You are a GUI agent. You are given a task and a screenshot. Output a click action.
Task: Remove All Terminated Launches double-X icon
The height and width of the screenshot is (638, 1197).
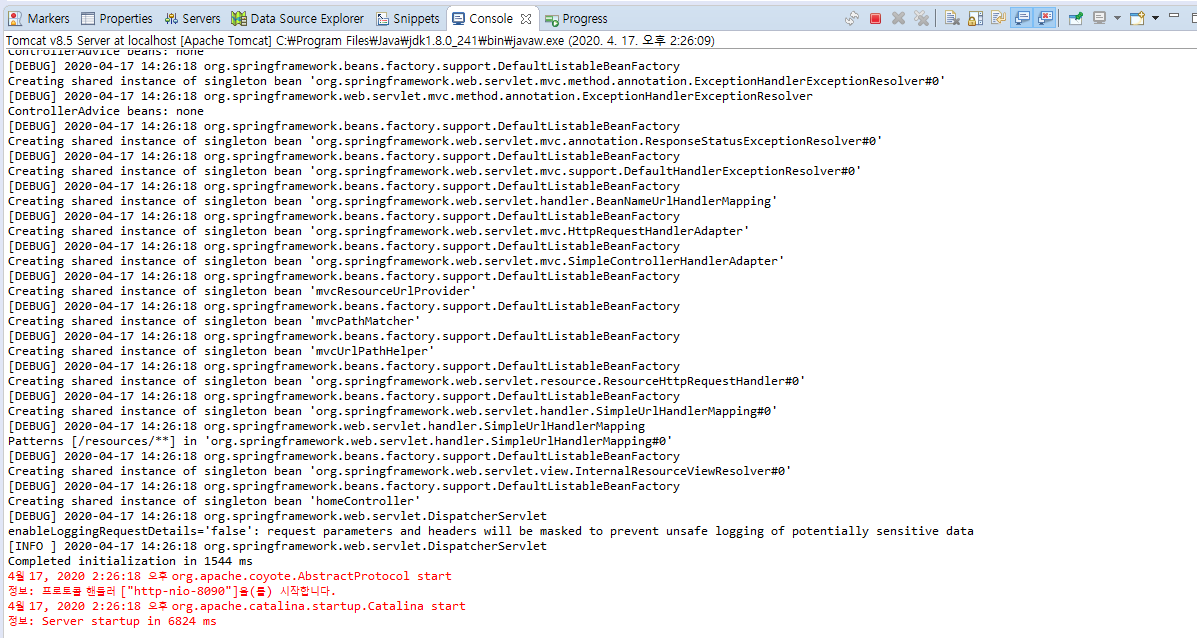921,18
